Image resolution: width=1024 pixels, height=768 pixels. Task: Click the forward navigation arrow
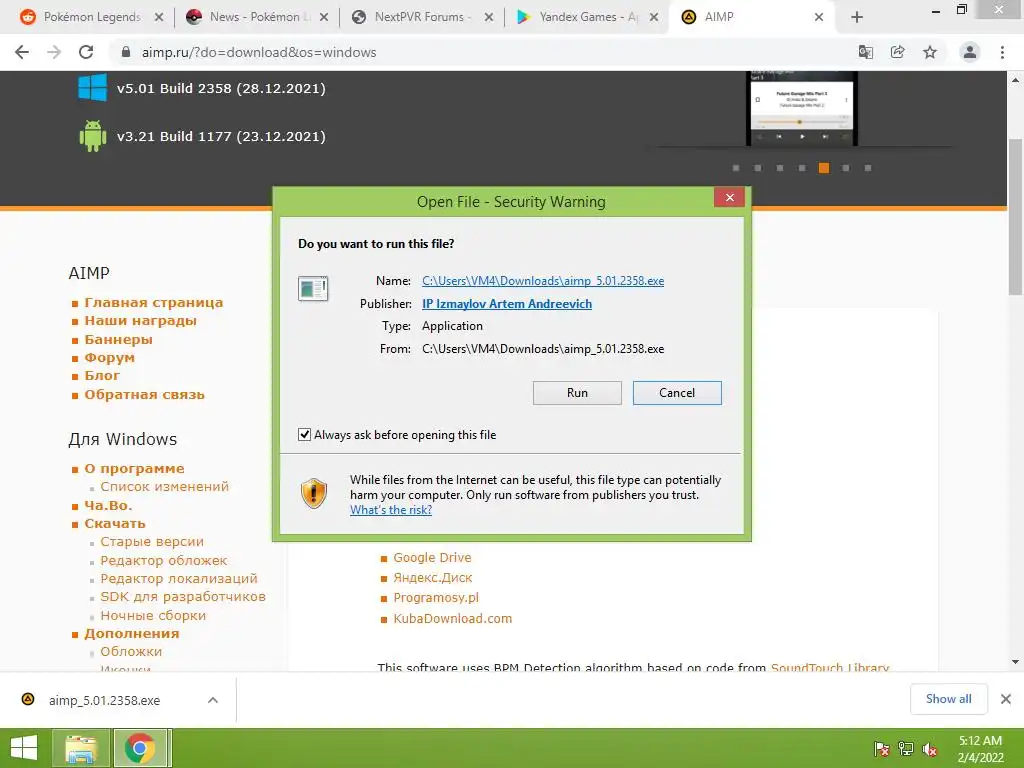[54, 52]
